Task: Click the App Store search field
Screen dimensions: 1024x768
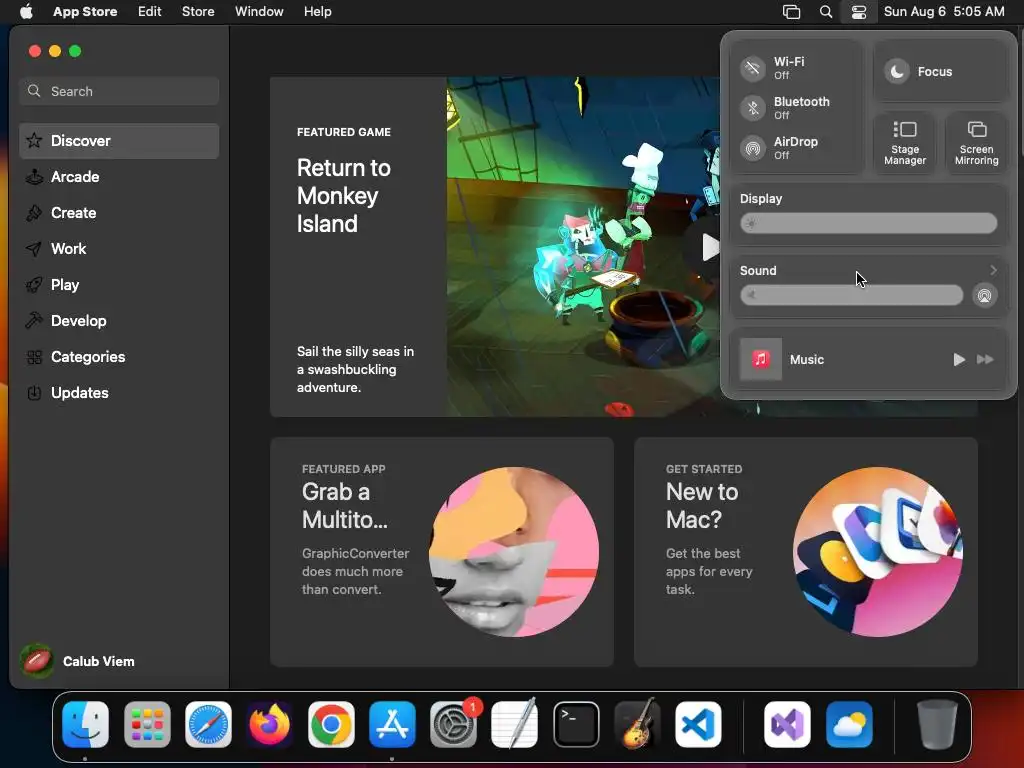Action: [119, 91]
